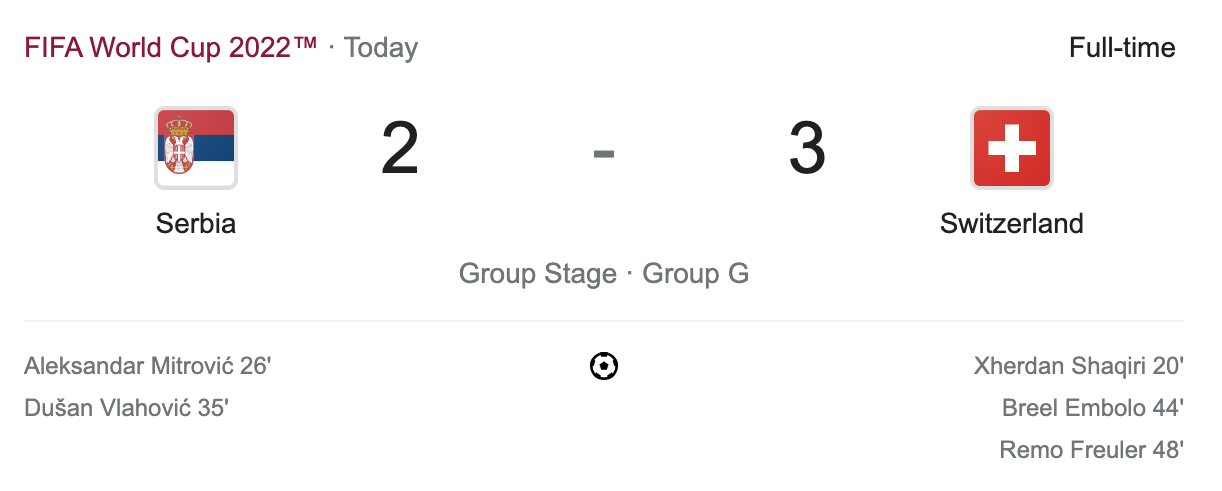
Task: Select goal scorer Xherdan Shaqiri 20'
Action: coord(1078,366)
